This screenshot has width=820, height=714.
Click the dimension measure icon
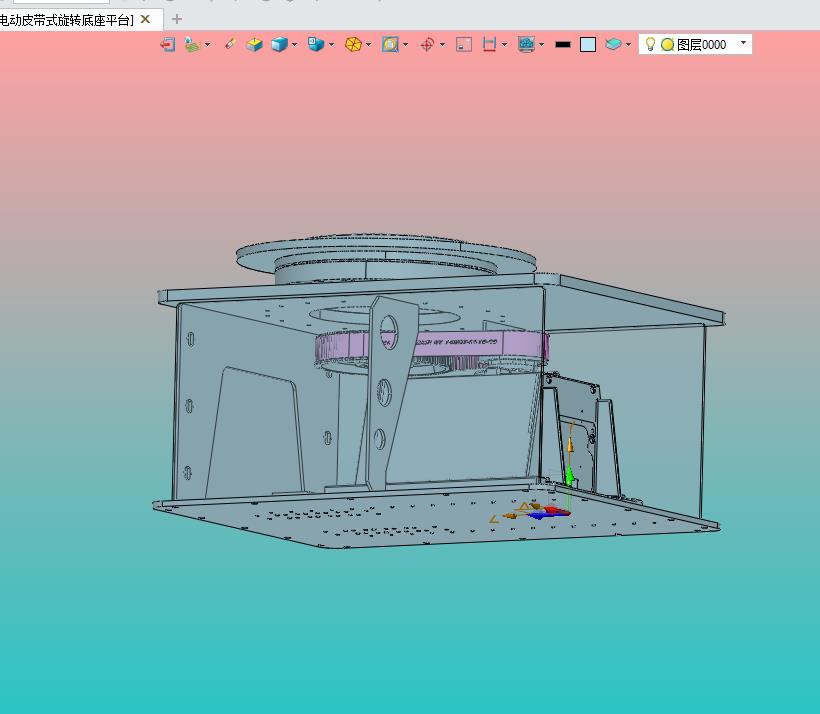coord(489,44)
